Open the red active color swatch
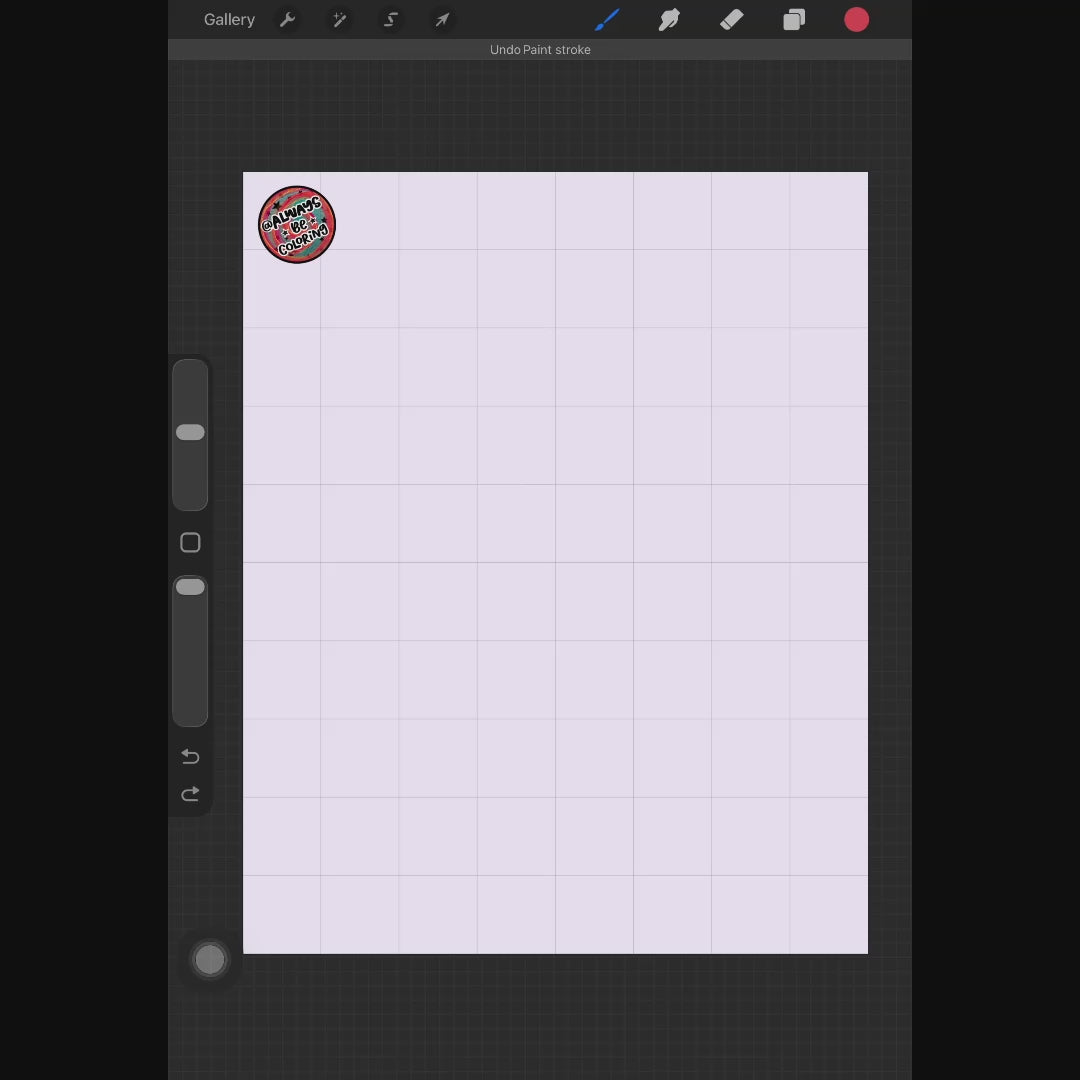This screenshot has width=1080, height=1080. 856,20
